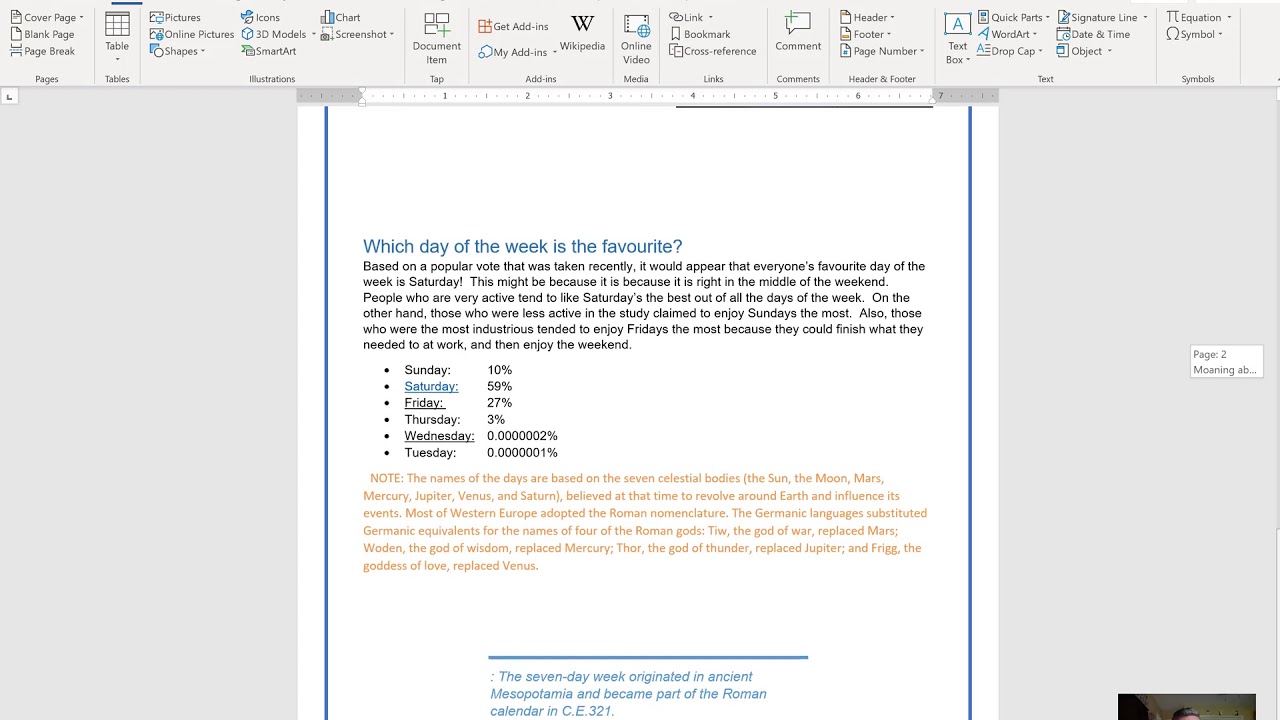Insert a Bookmark

click(x=700, y=34)
